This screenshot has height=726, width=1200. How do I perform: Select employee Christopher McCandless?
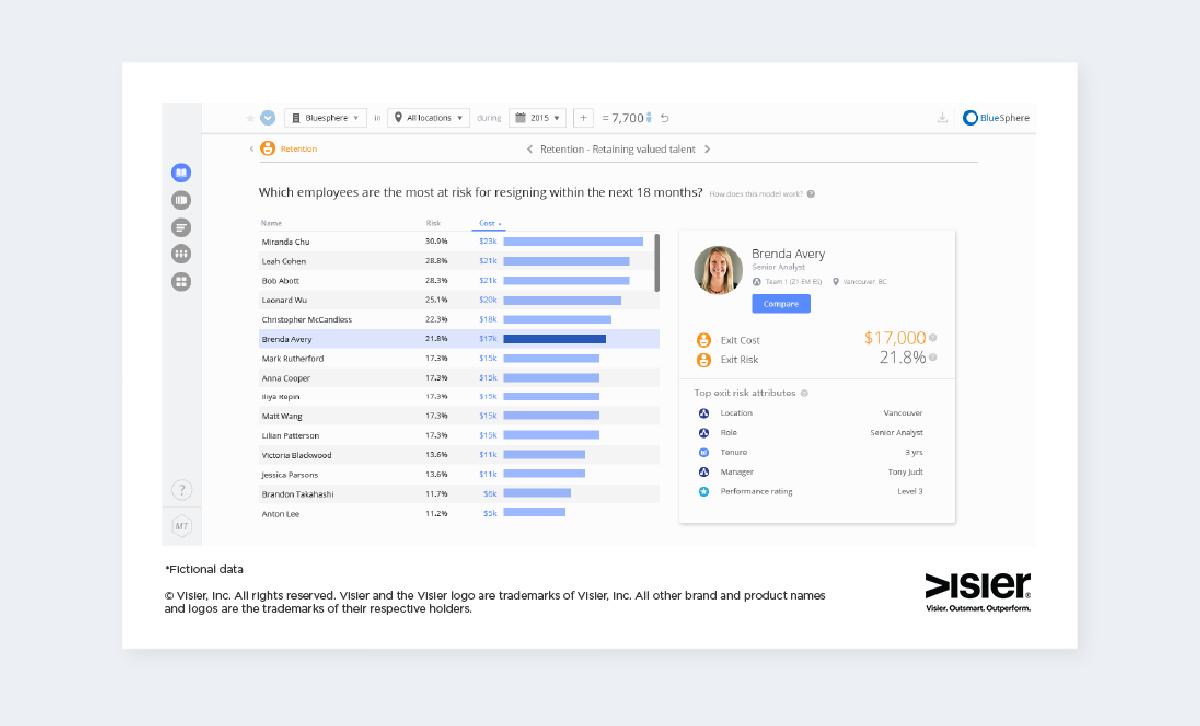[x=306, y=320]
